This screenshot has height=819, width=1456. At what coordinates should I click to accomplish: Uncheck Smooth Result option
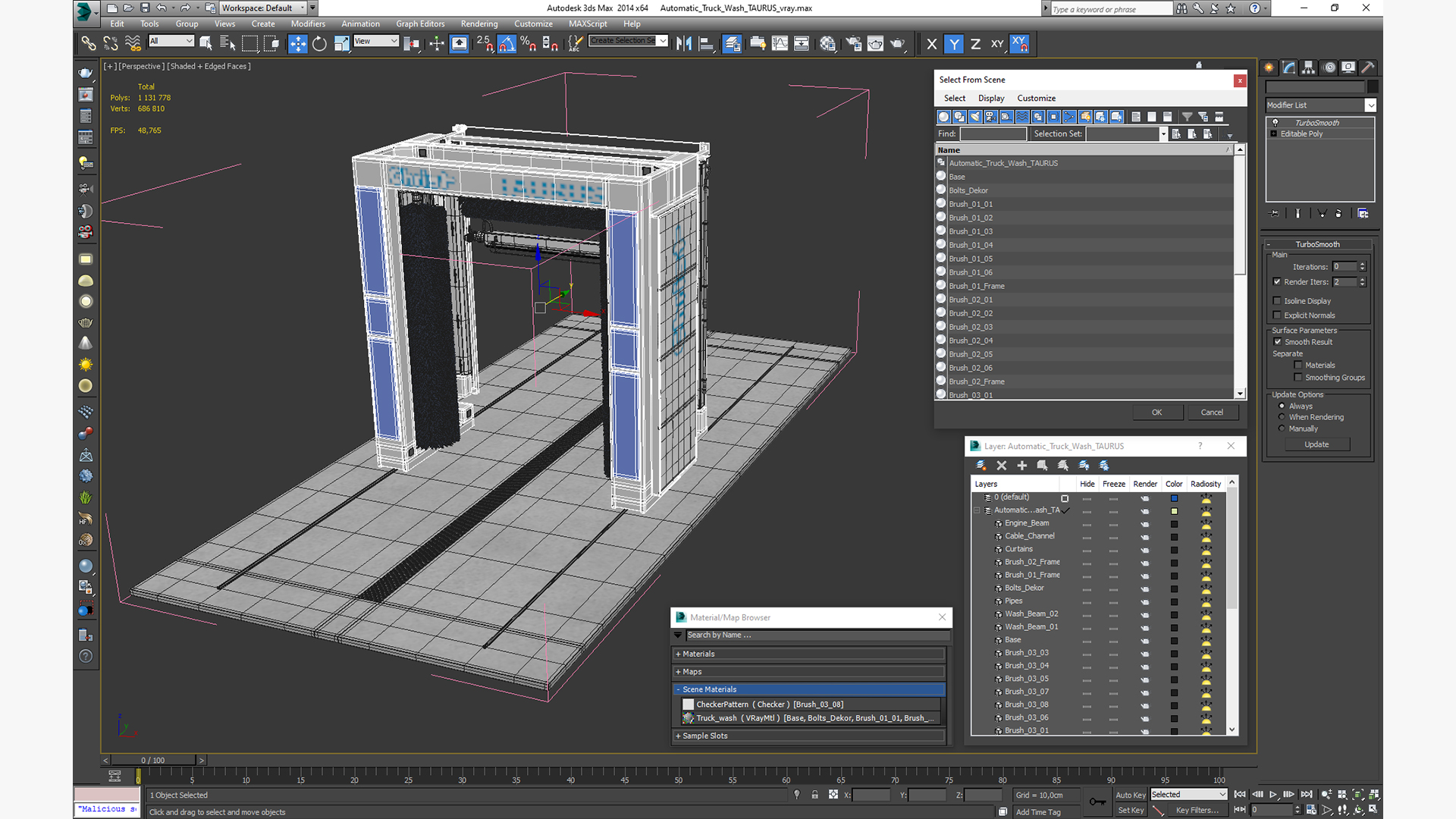pyautogui.click(x=1278, y=342)
